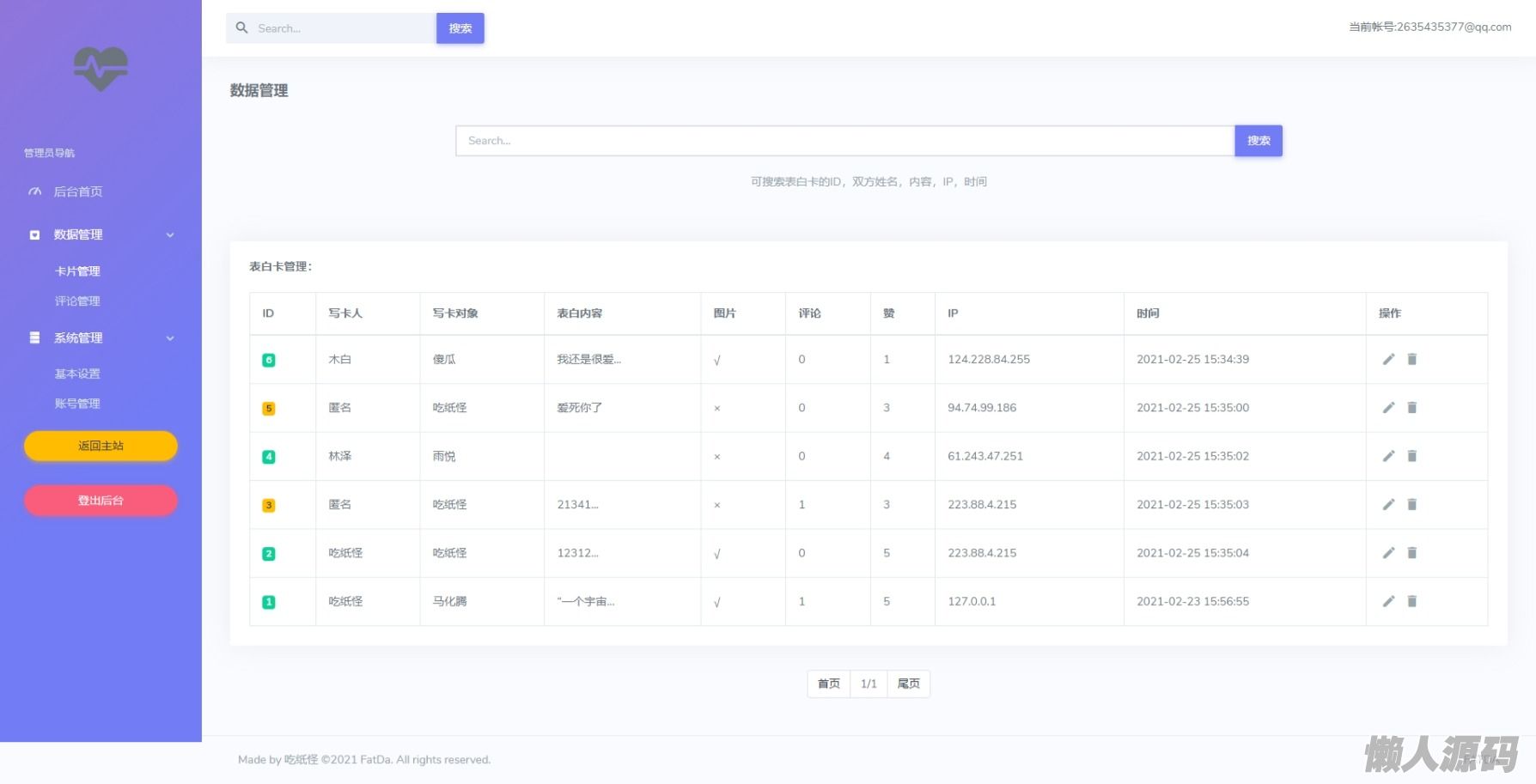
Task: Click the green ID 2 badge
Action: tap(268, 554)
